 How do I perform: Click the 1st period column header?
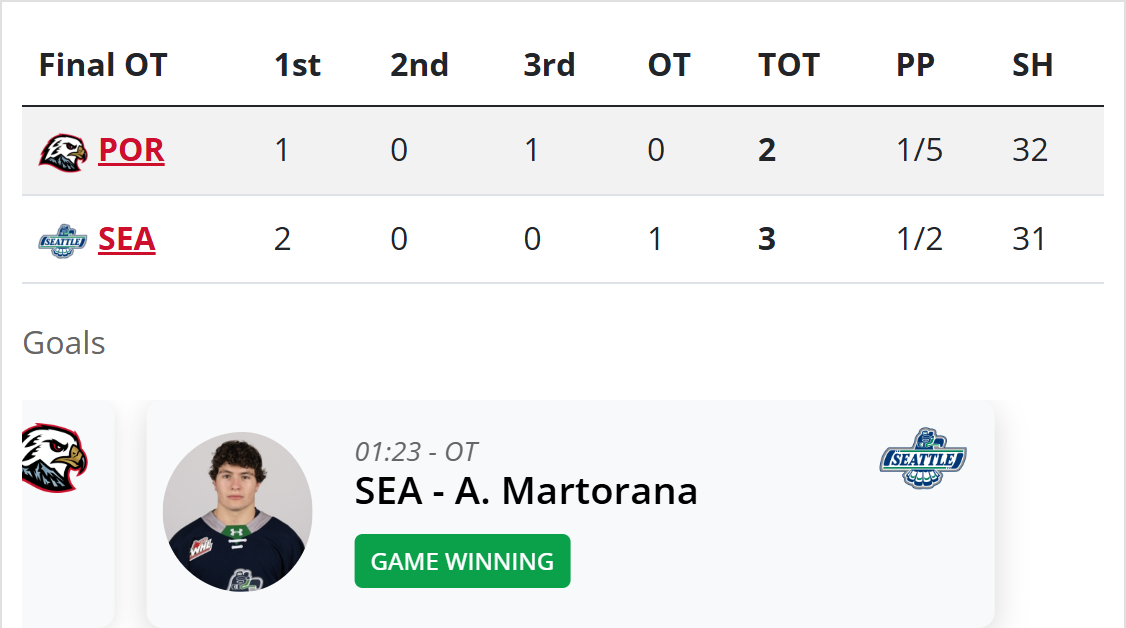coord(297,66)
